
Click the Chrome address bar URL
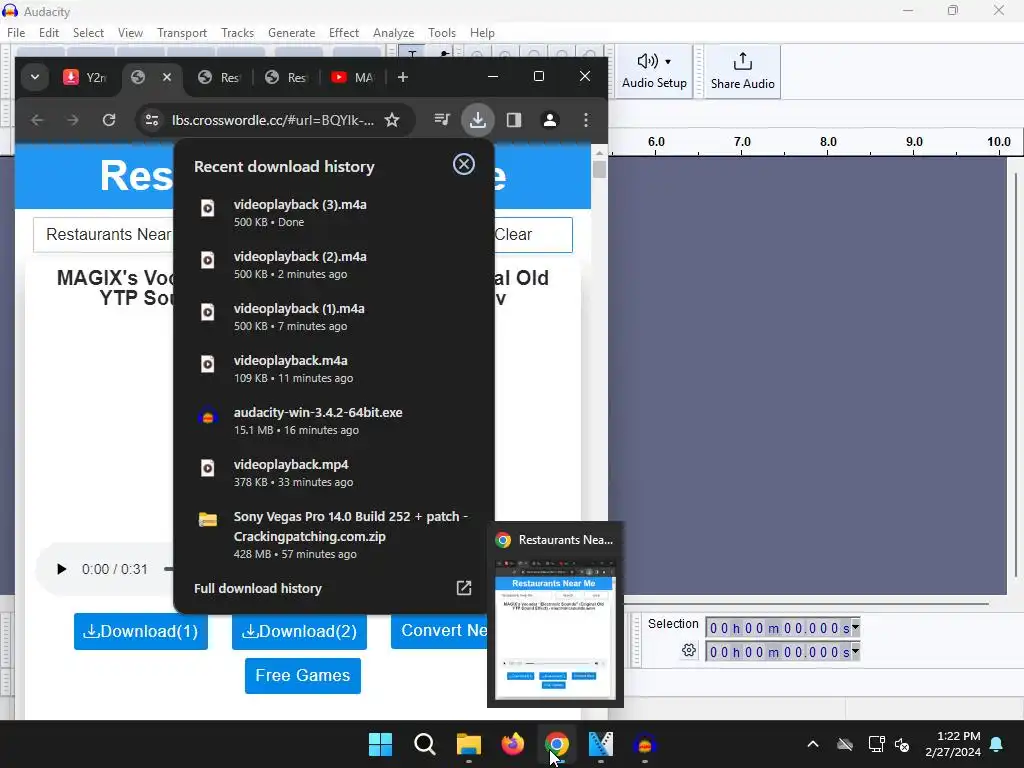272,120
